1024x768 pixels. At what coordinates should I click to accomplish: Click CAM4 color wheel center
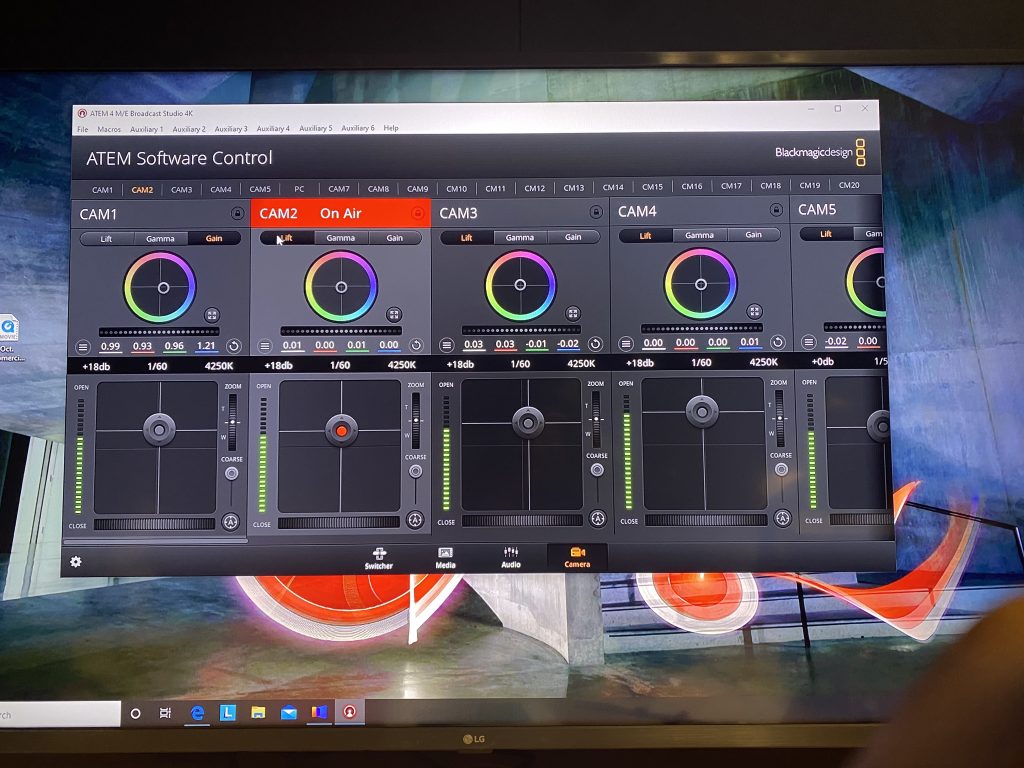tap(700, 283)
